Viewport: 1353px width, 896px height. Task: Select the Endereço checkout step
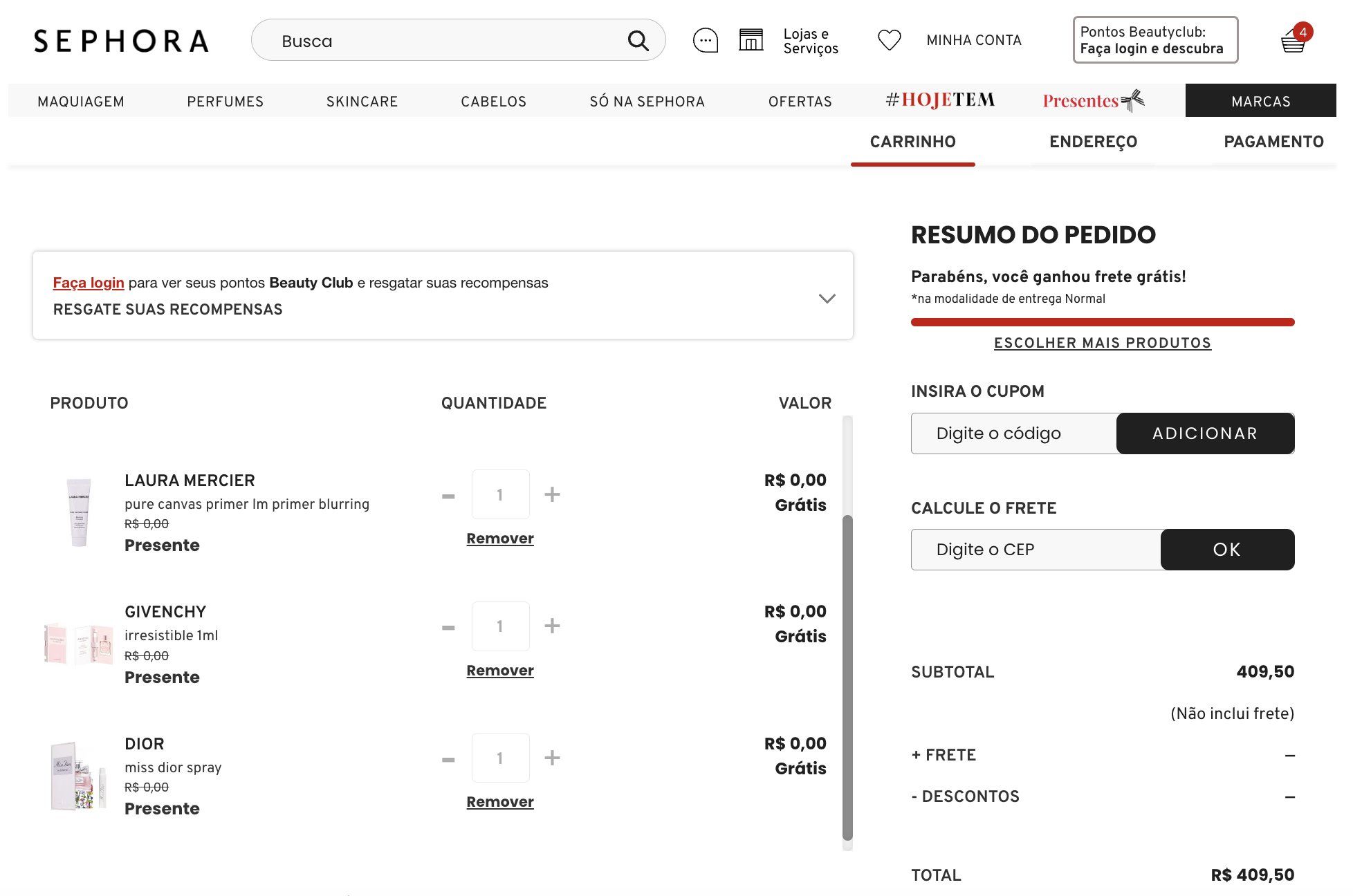point(1093,142)
